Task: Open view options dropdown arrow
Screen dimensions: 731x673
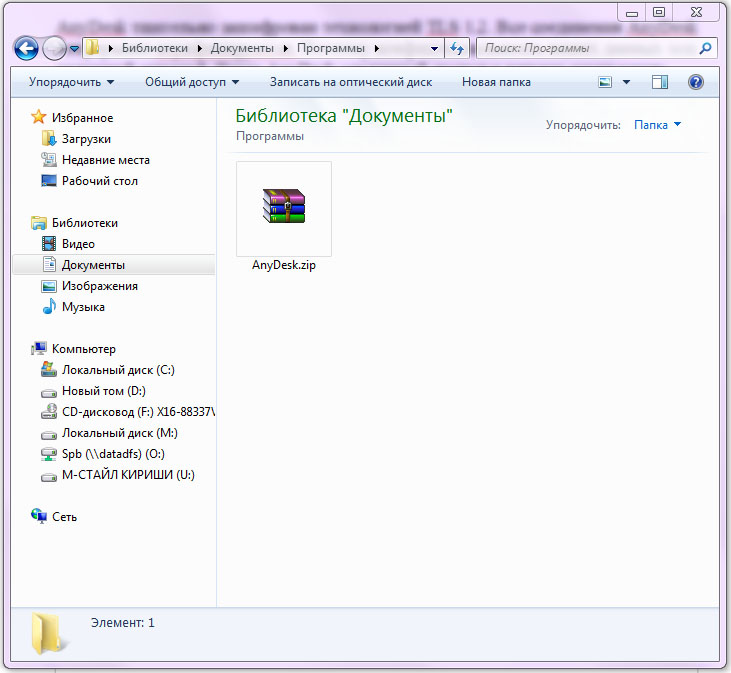Action: 626,82
